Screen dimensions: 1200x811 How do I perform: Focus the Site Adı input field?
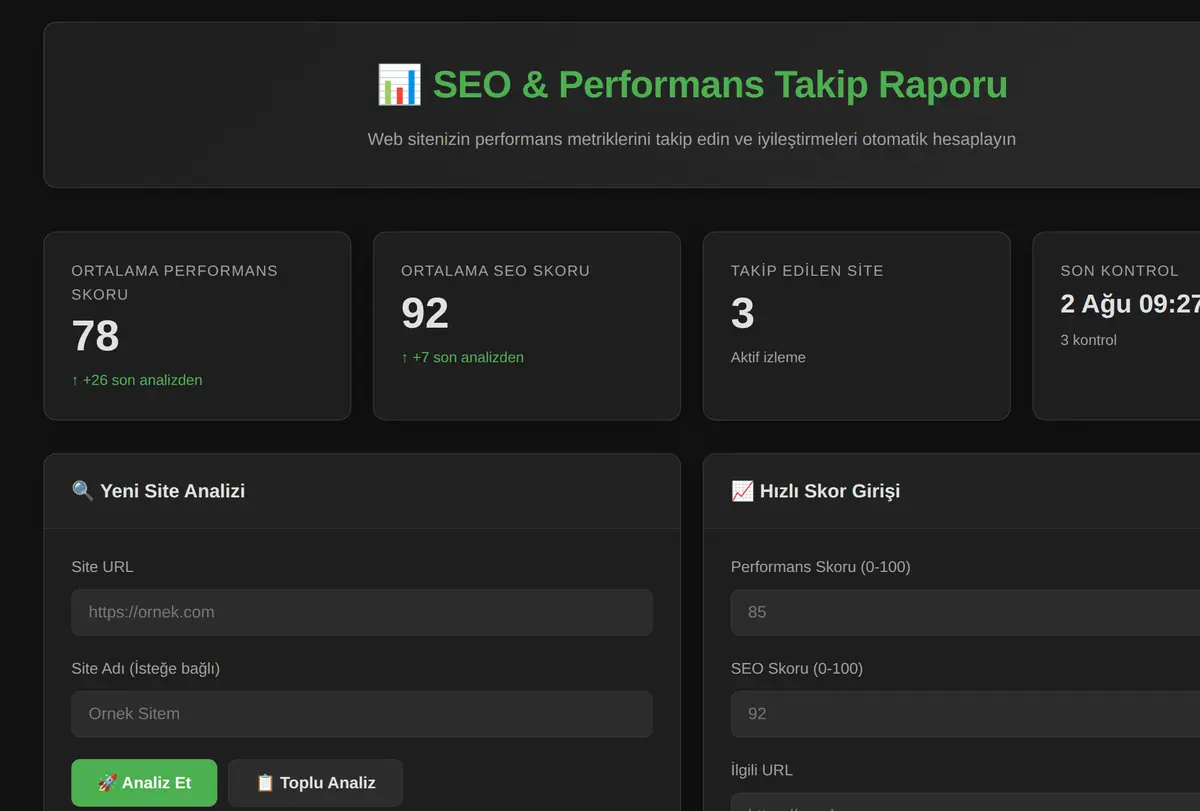(x=362, y=714)
